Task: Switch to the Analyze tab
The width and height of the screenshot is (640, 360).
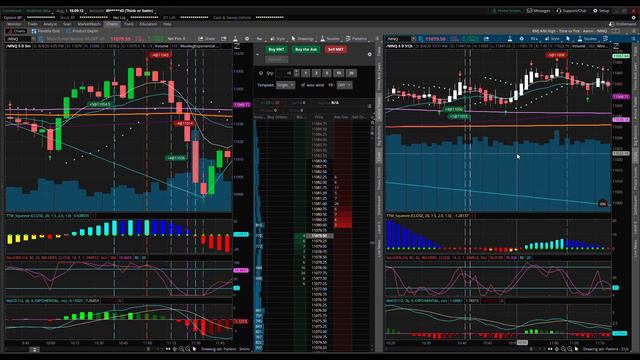Action: click(50, 24)
